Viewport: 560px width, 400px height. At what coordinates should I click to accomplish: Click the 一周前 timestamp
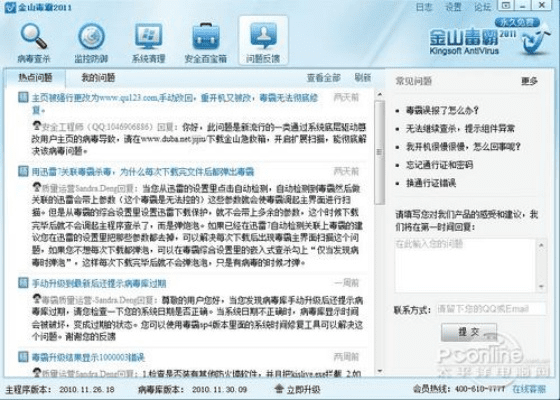pyautogui.click(x=346, y=283)
